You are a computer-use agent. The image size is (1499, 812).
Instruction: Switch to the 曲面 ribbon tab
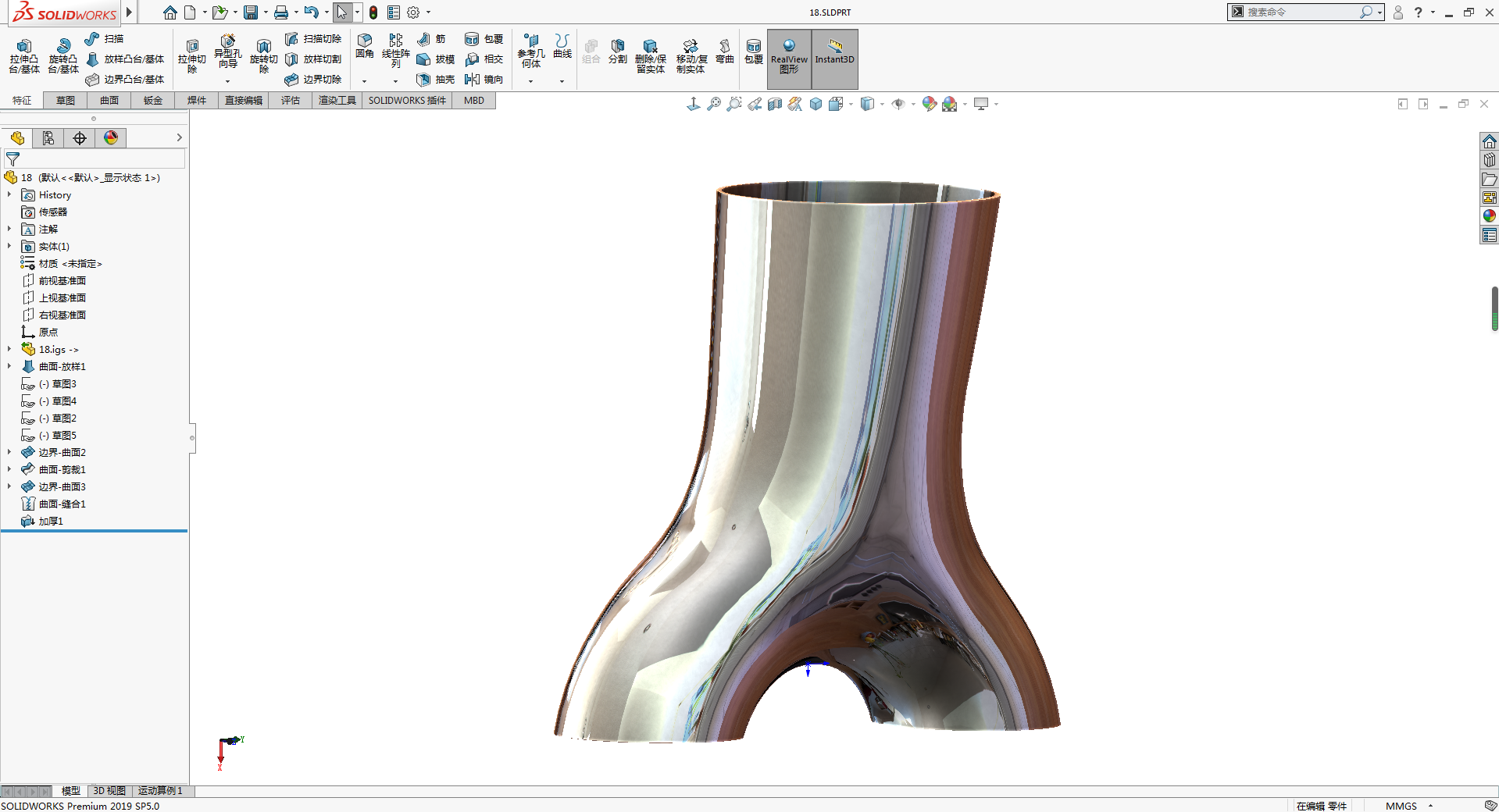point(109,101)
